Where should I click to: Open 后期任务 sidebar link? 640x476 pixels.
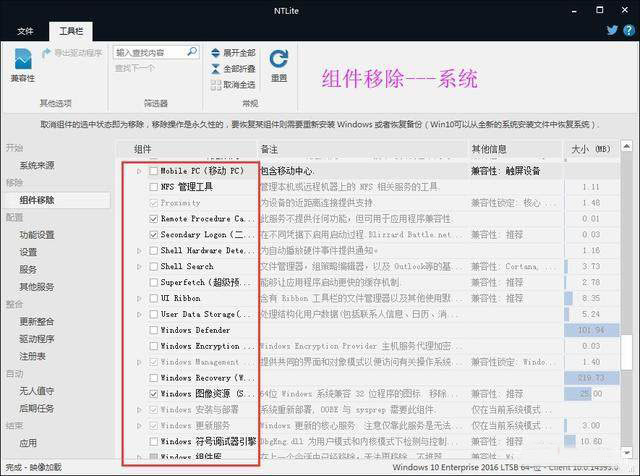pyautogui.click(x=37, y=408)
